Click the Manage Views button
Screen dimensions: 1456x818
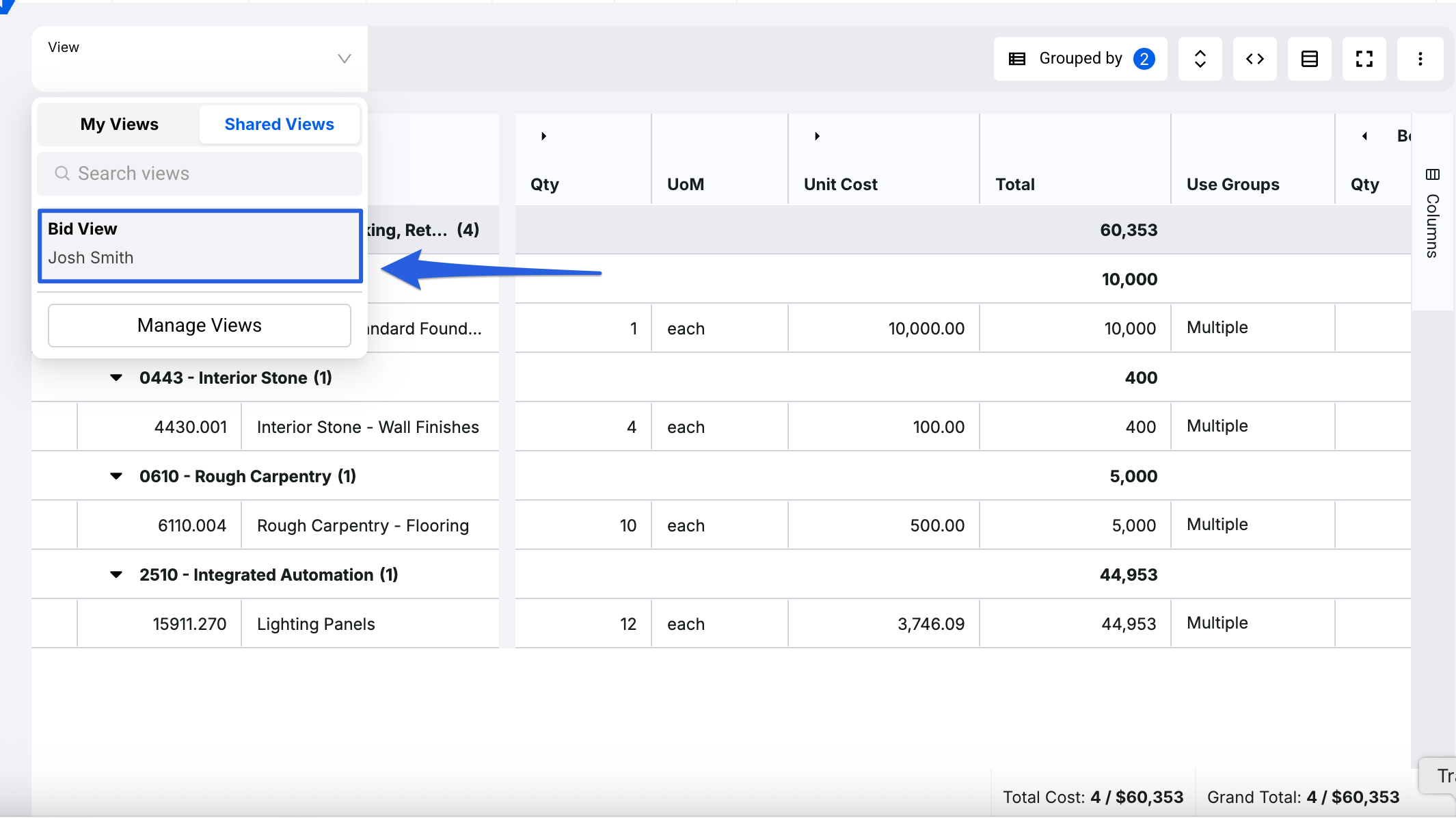199,326
